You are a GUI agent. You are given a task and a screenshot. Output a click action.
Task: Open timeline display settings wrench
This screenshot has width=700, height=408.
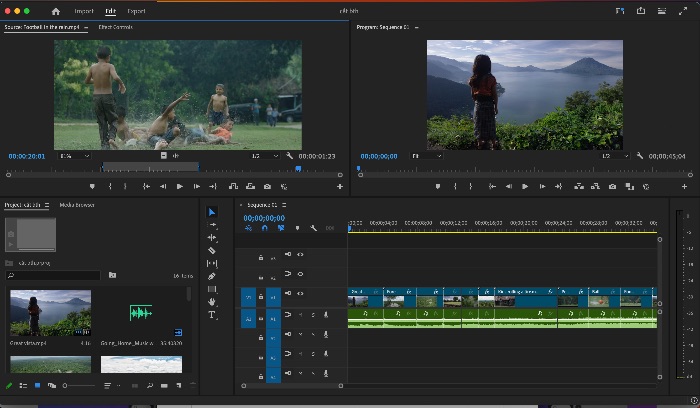click(x=313, y=228)
